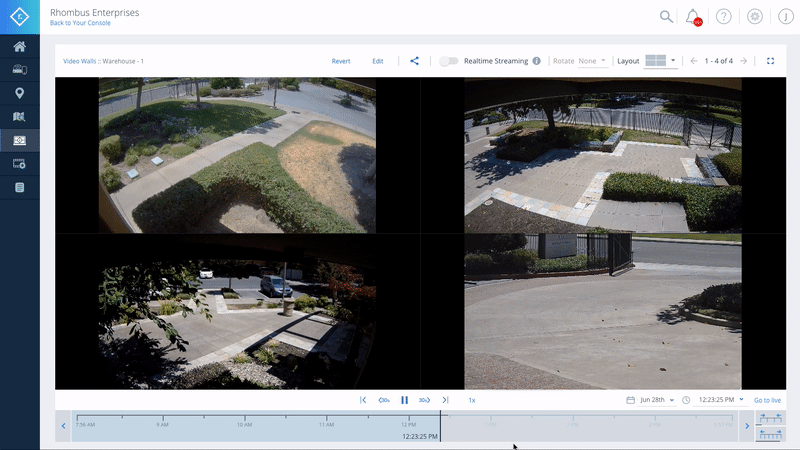This screenshot has width=800, height=450.
Task: Show the Realtime Streaming info tooltip icon
Action: click(537, 61)
